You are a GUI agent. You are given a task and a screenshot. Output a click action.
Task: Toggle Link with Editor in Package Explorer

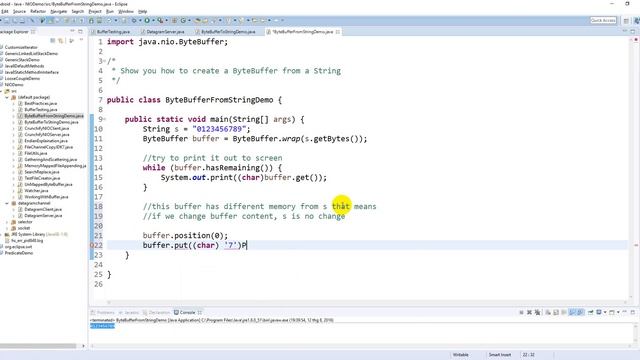61,40
